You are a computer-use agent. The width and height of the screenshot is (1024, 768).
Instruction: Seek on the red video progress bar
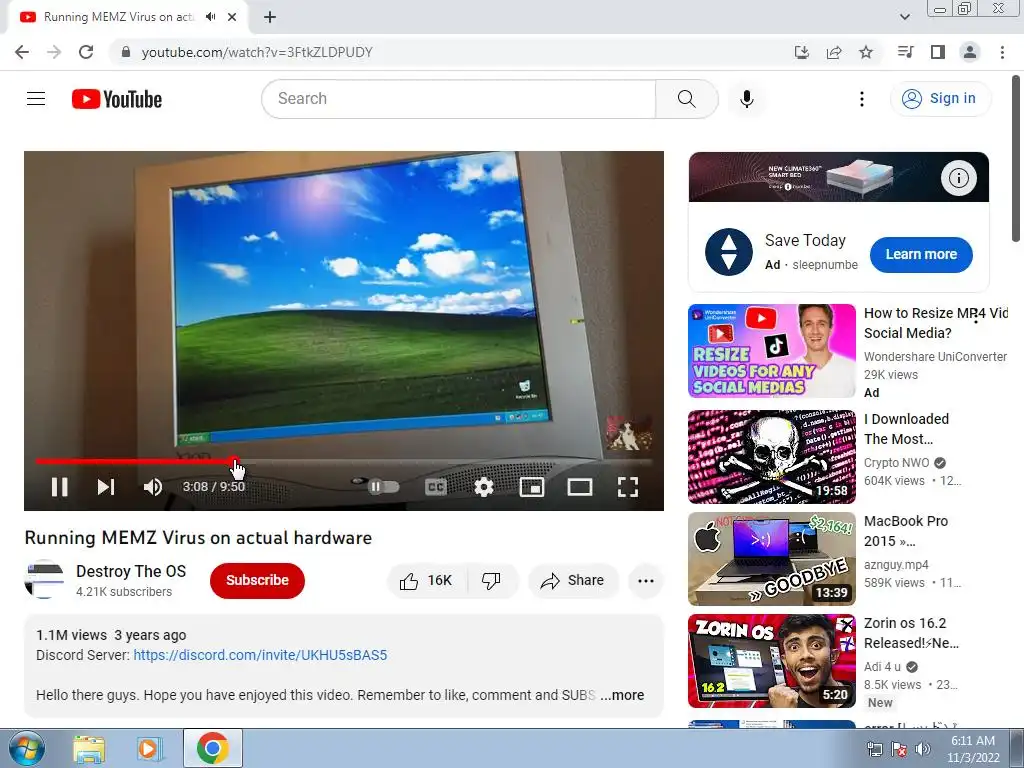point(344,461)
